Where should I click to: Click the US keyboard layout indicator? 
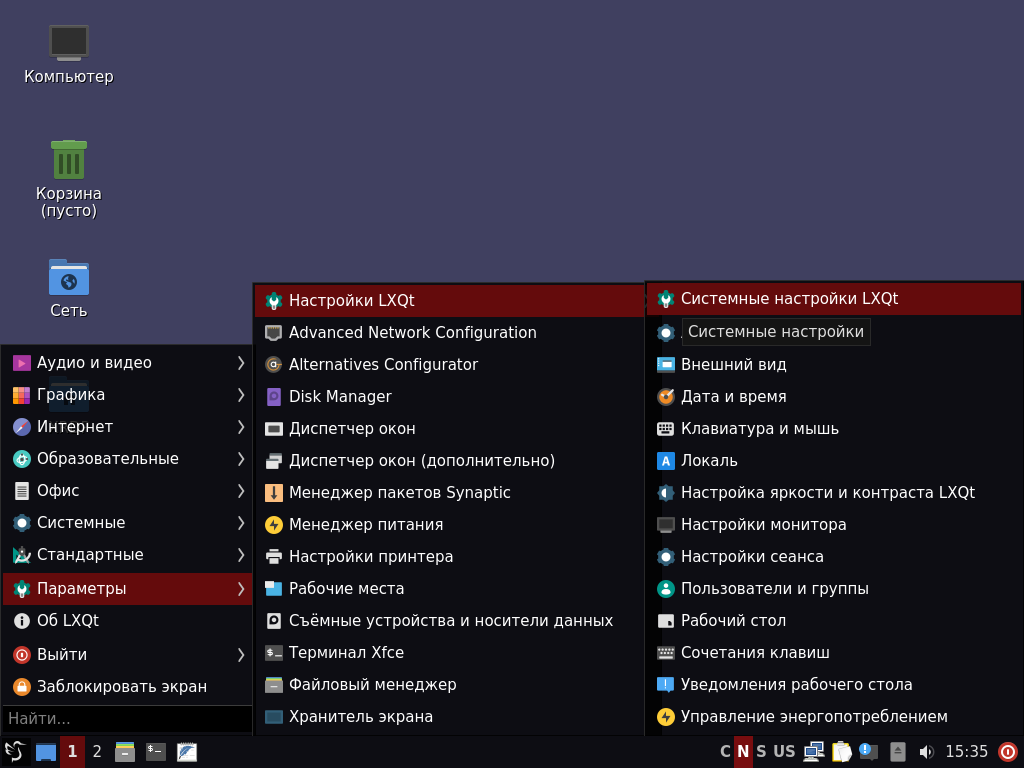pyautogui.click(x=784, y=752)
